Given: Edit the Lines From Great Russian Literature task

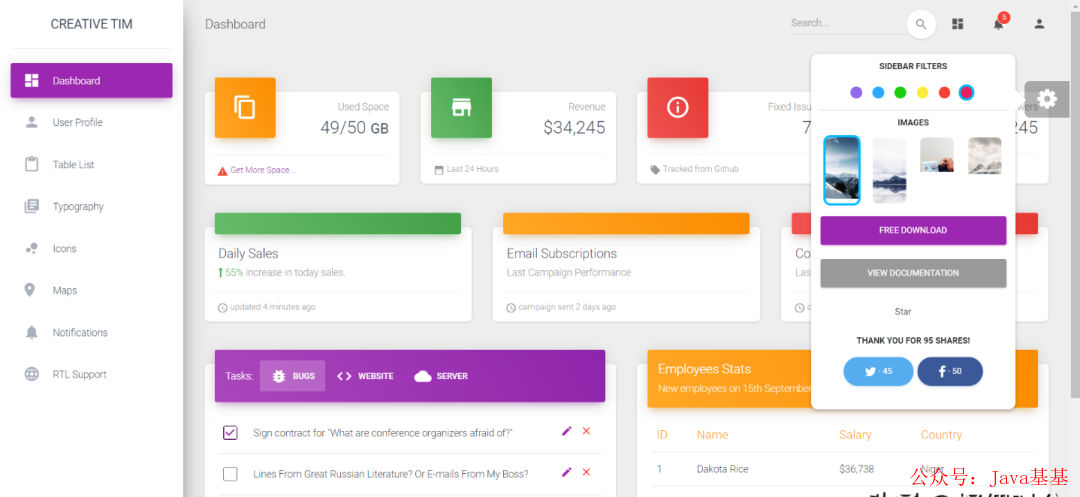Looking at the screenshot, I should coord(567,472).
